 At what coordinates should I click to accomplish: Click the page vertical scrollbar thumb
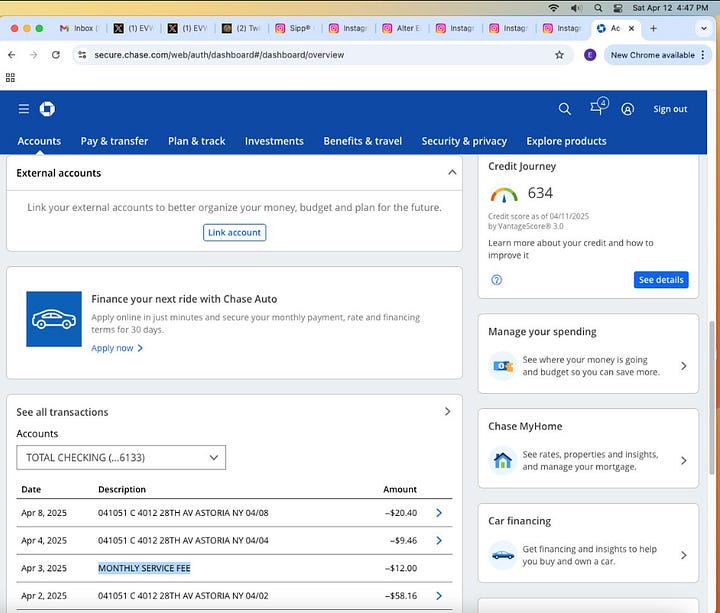[712, 398]
